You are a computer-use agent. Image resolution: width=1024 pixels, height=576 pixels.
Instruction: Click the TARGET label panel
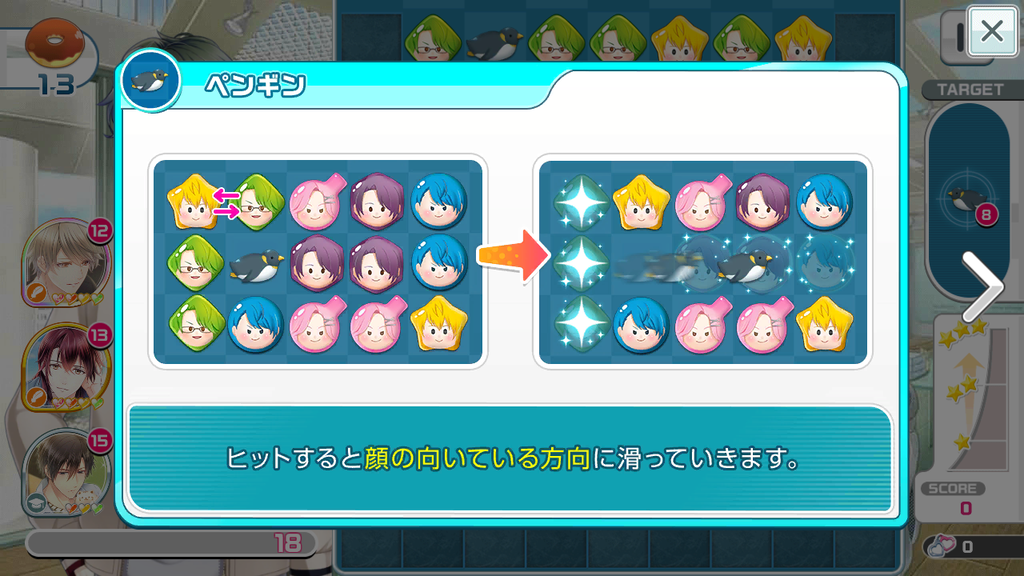(970, 89)
